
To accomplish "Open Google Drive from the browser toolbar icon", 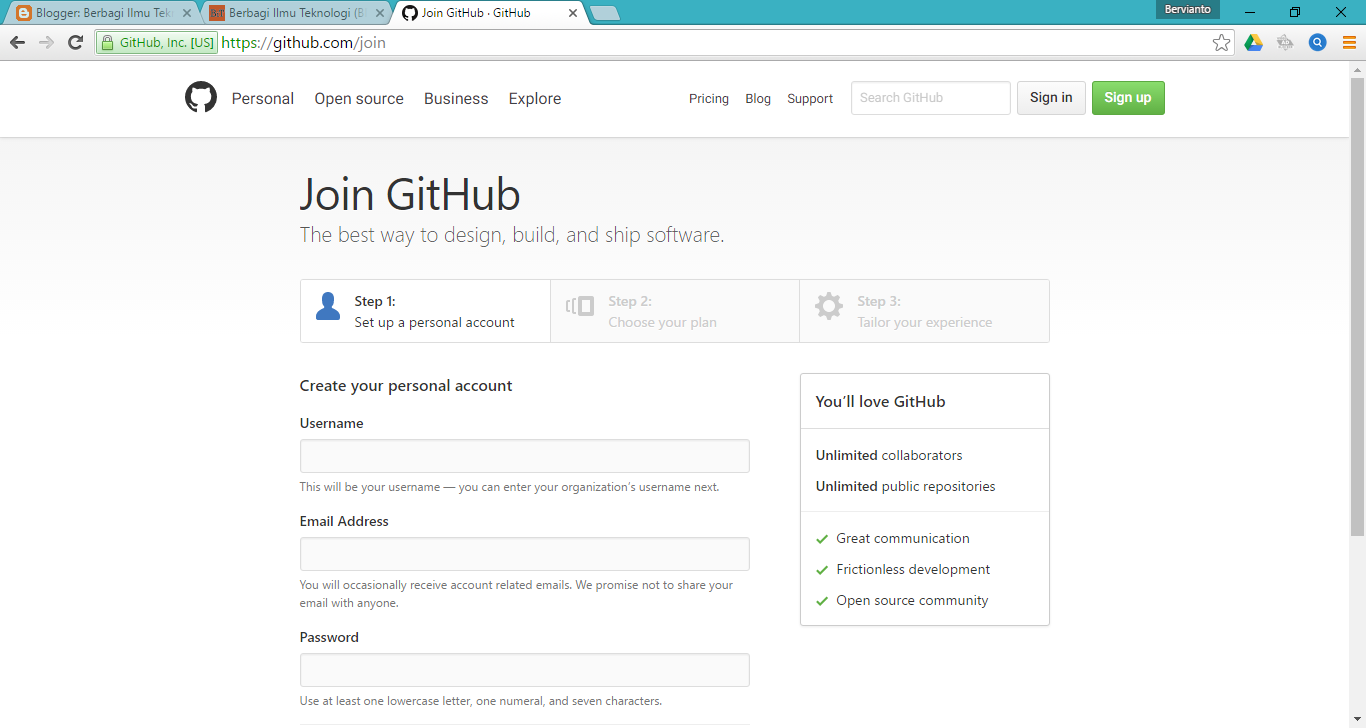I will tap(1253, 43).
